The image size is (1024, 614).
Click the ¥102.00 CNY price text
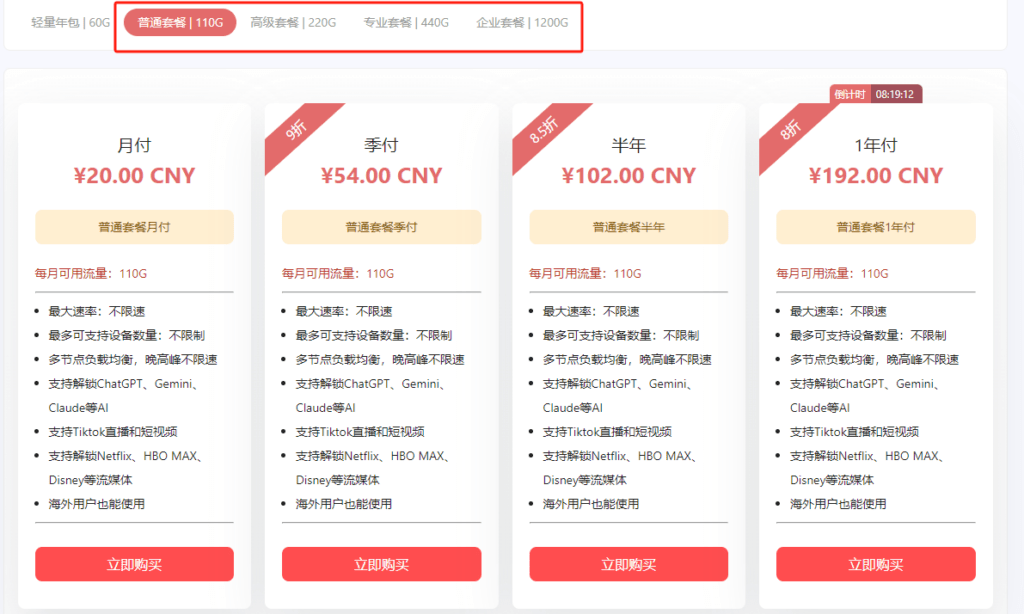[629, 176]
